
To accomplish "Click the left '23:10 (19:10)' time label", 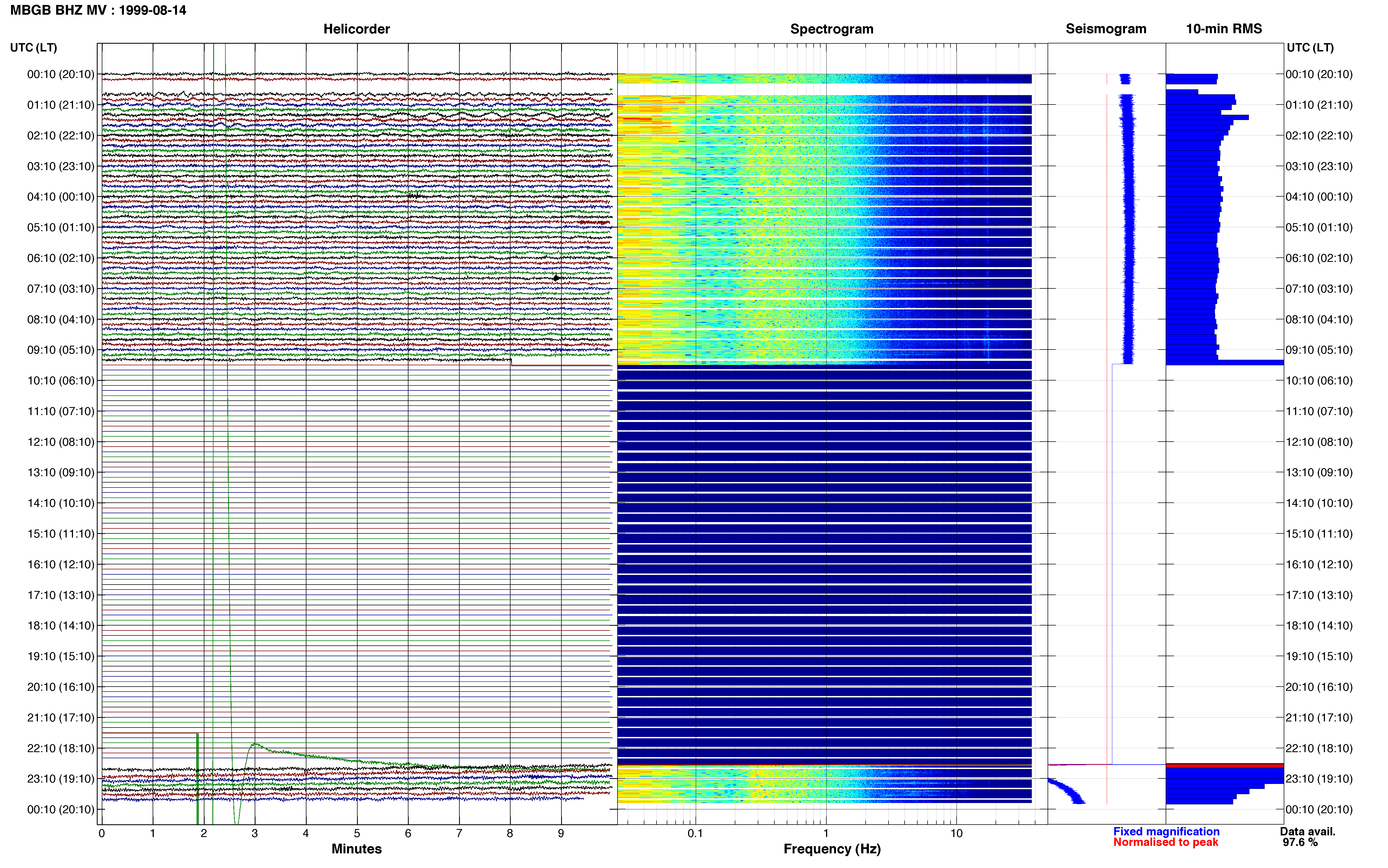I will 61,778.
